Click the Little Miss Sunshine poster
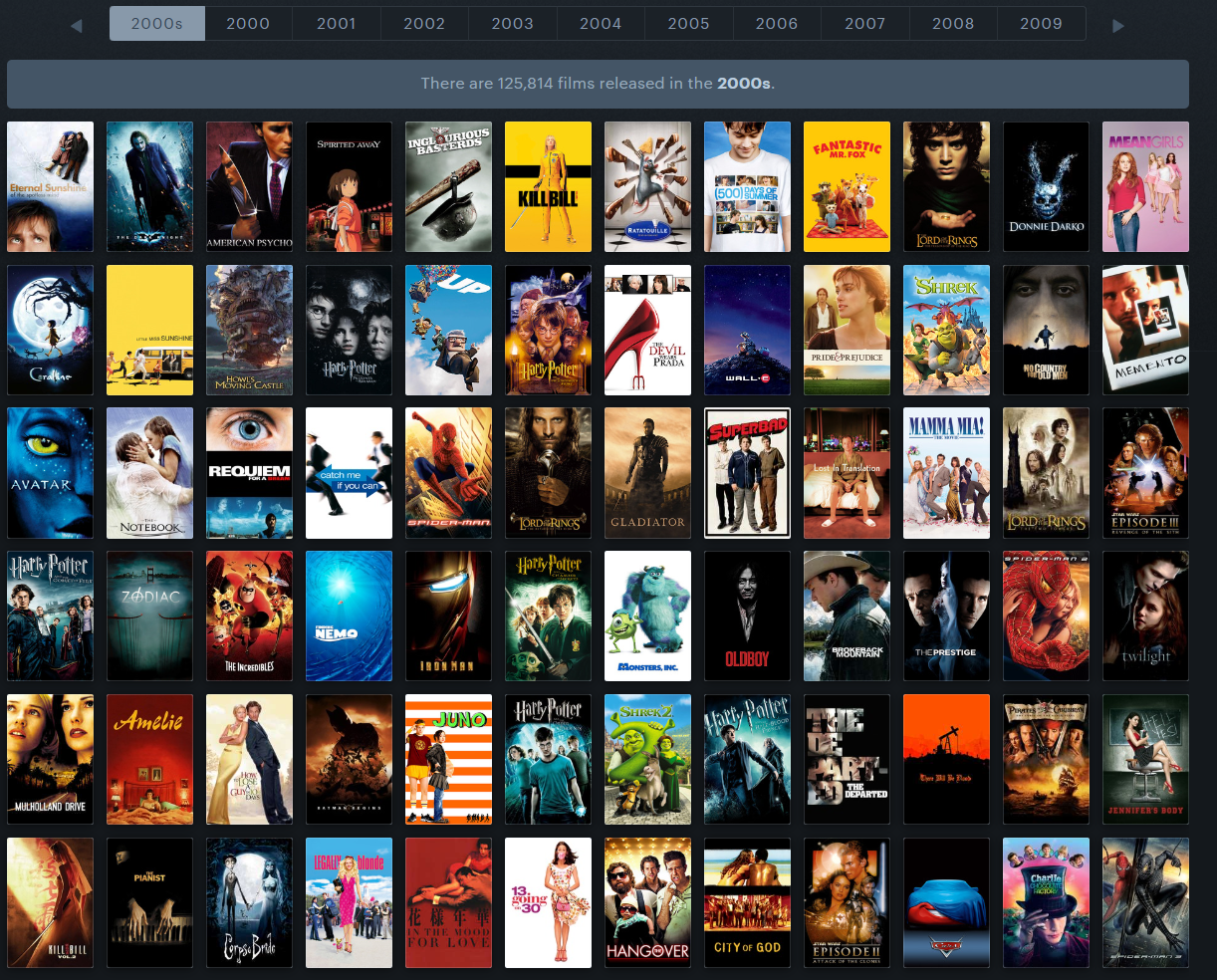 point(149,330)
